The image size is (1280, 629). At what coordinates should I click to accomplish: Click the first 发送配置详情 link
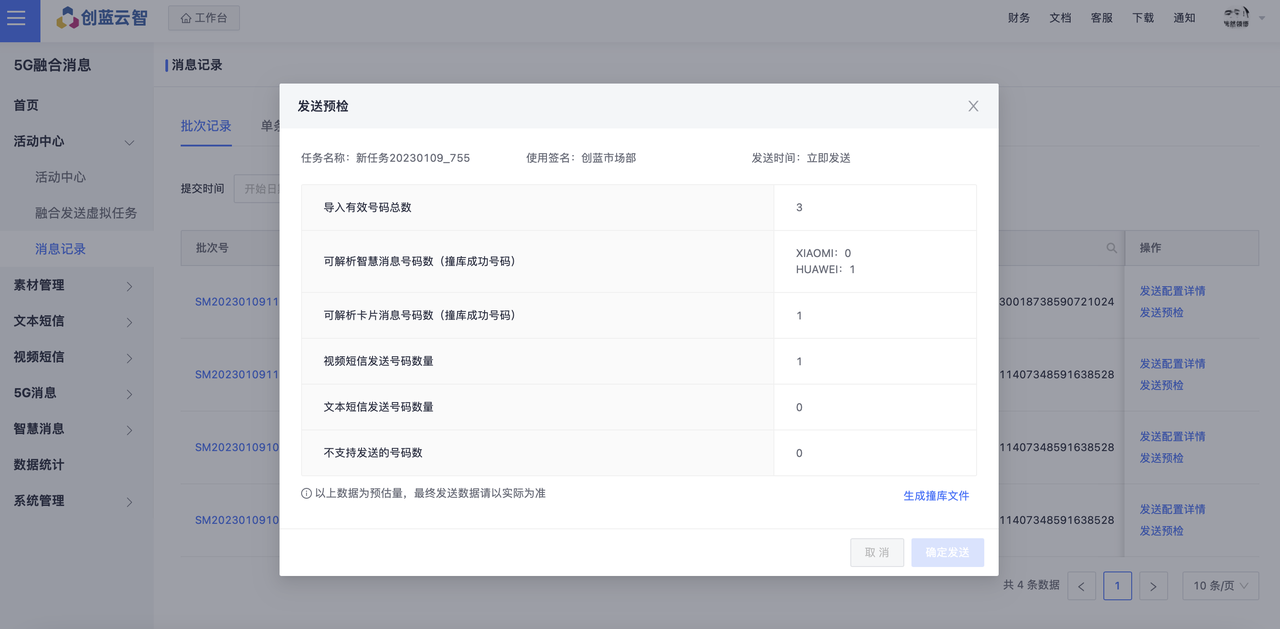coord(1172,291)
